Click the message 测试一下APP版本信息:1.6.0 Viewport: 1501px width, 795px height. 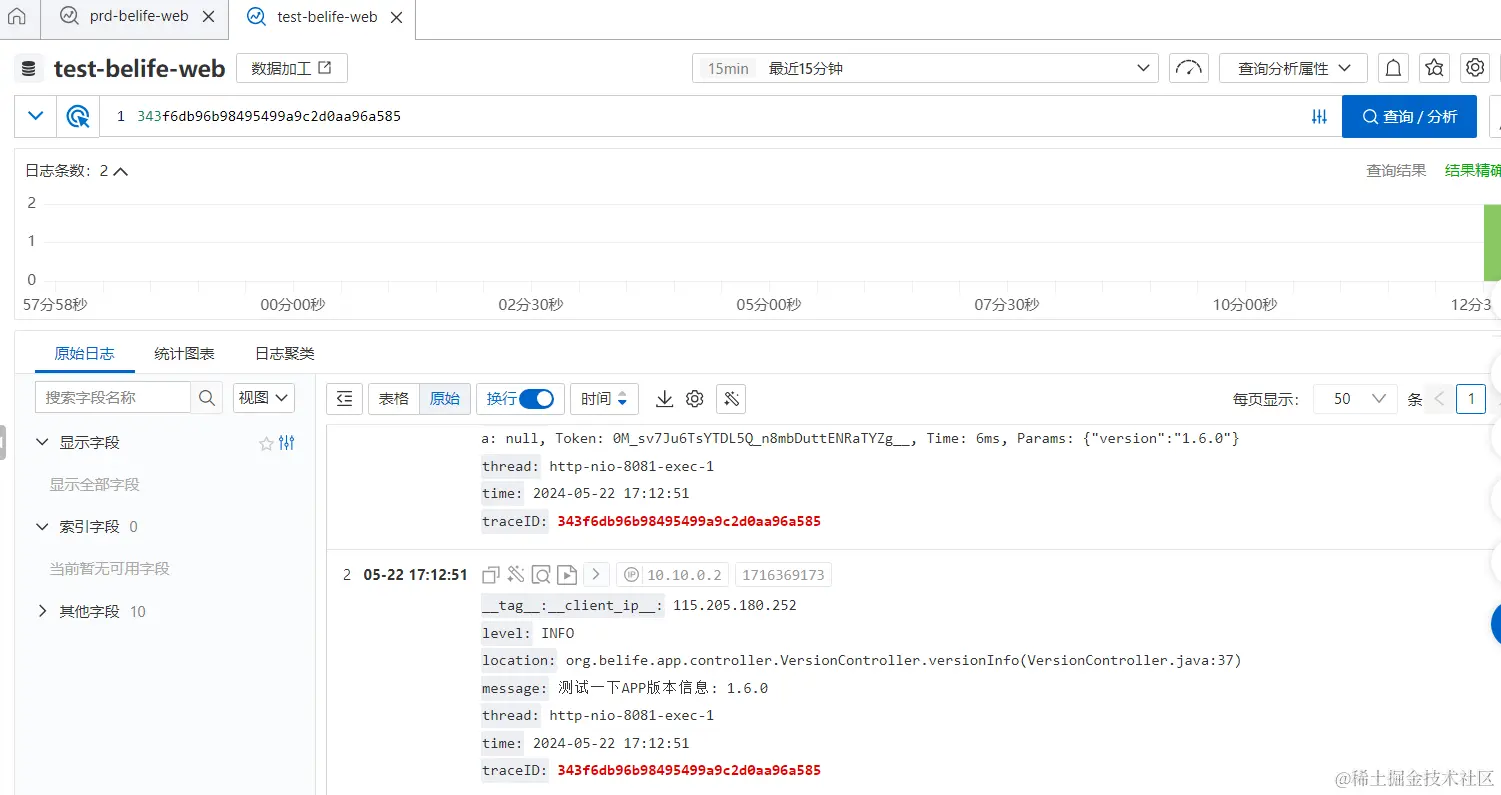coord(662,688)
